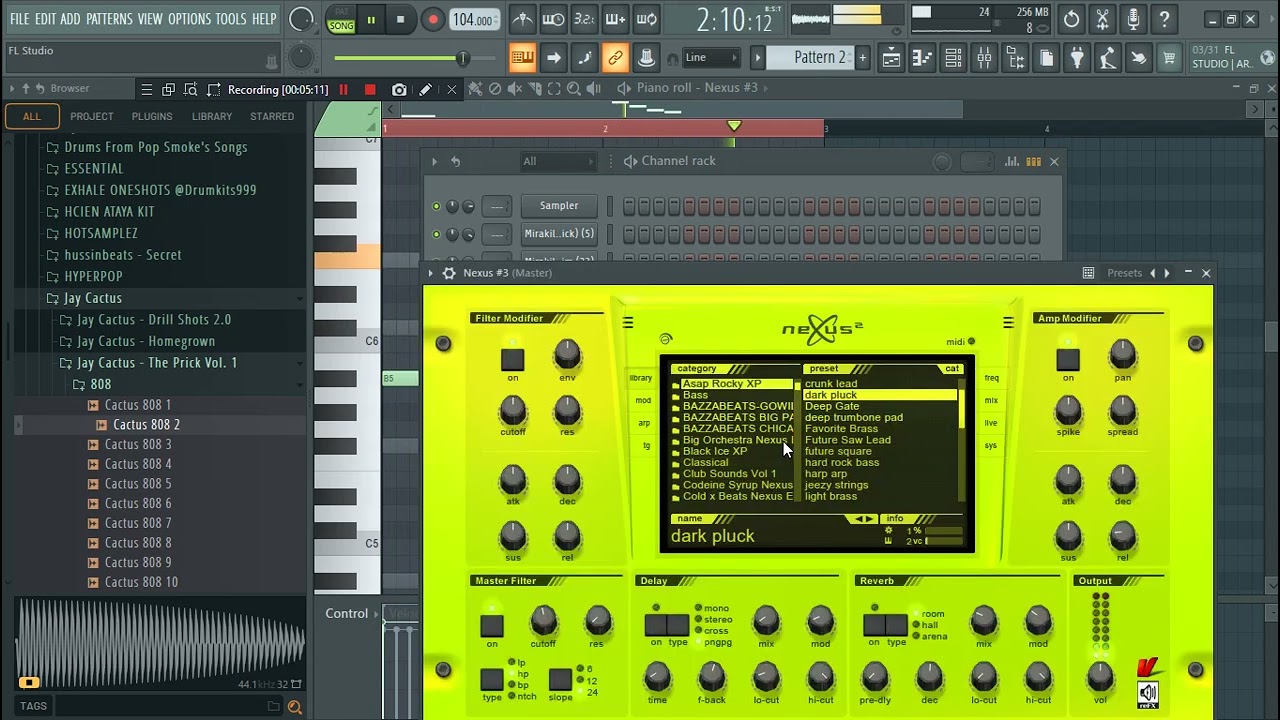Screen dimensions: 1280x720
Task: Toggle Amp Modifier on switch
Action: (1068, 360)
